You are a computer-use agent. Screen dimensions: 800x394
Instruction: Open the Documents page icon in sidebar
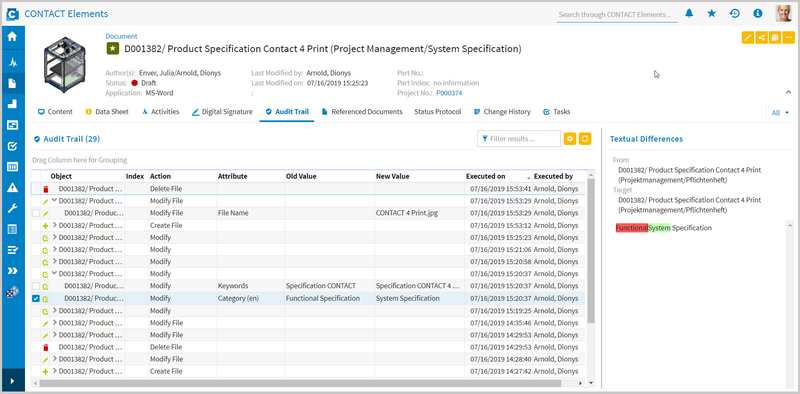[12, 83]
